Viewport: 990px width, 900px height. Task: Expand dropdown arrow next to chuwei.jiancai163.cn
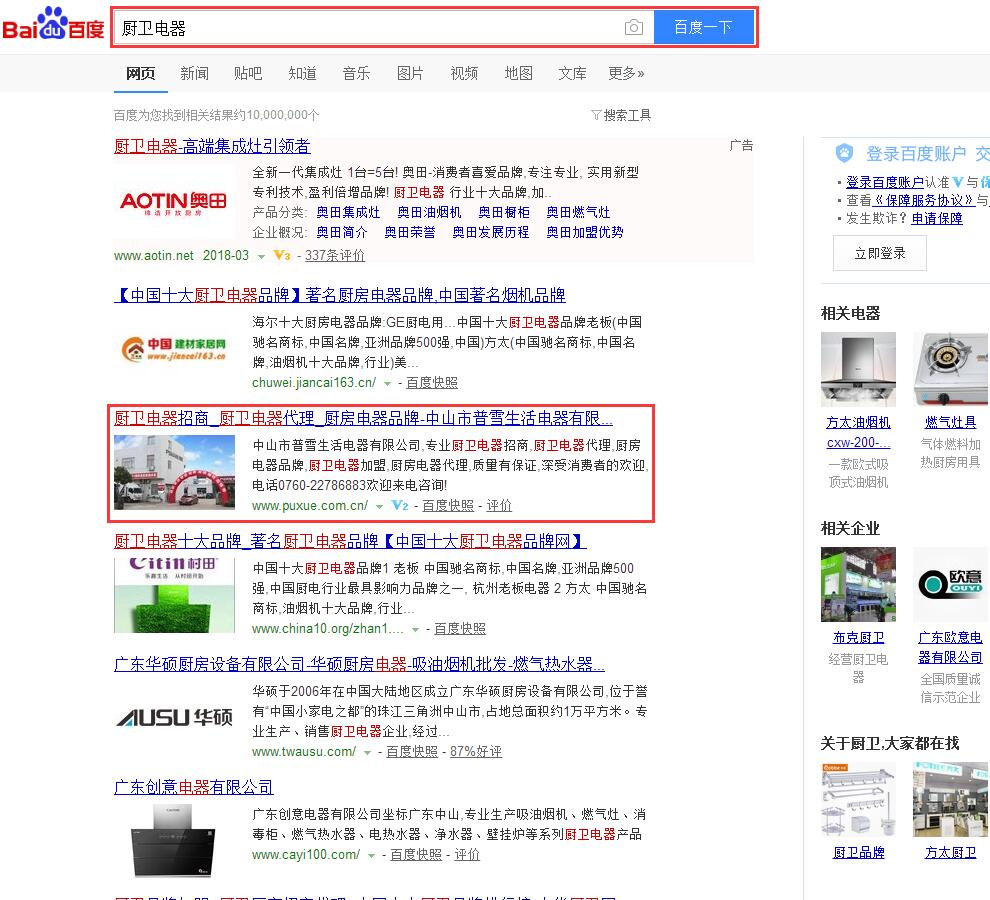(x=387, y=383)
